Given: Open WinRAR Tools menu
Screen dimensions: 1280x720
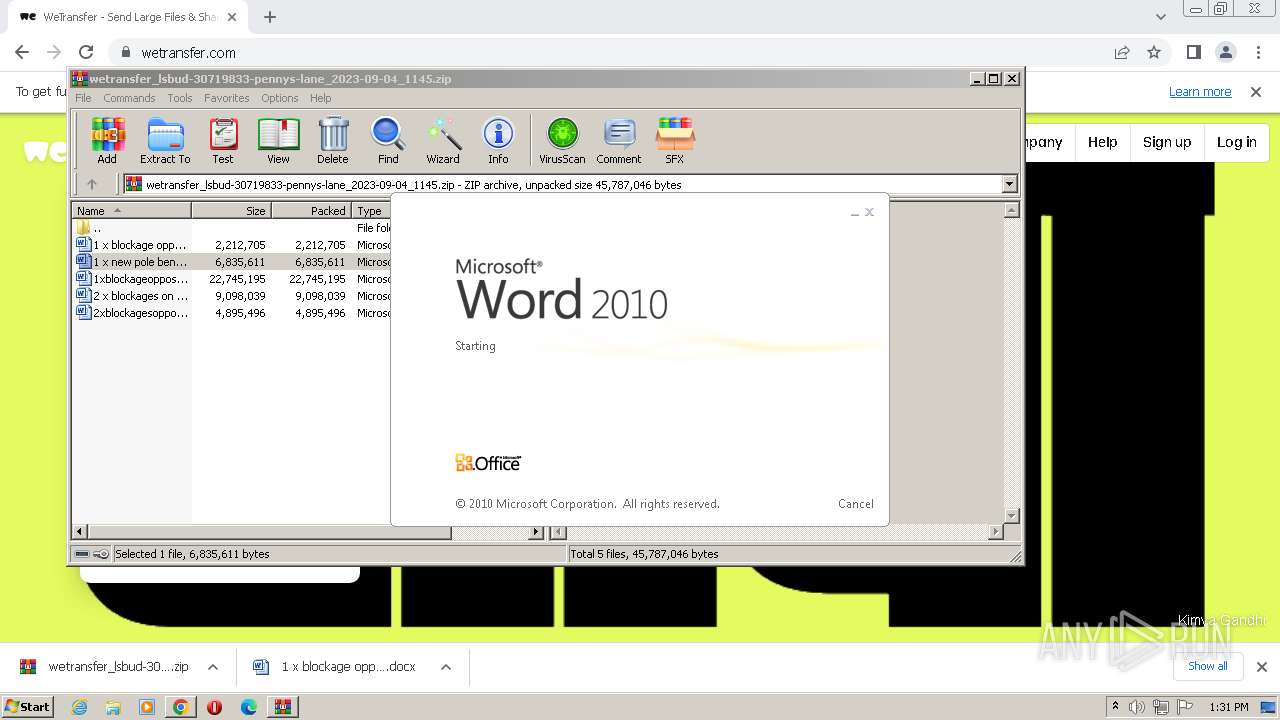Looking at the screenshot, I should (180, 98).
